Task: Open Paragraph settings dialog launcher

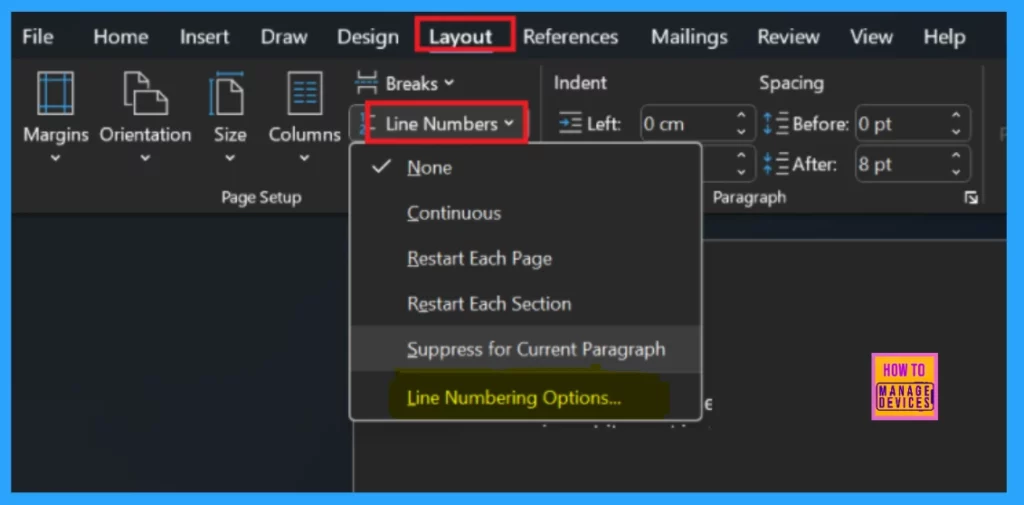Action: (x=971, y=198)
